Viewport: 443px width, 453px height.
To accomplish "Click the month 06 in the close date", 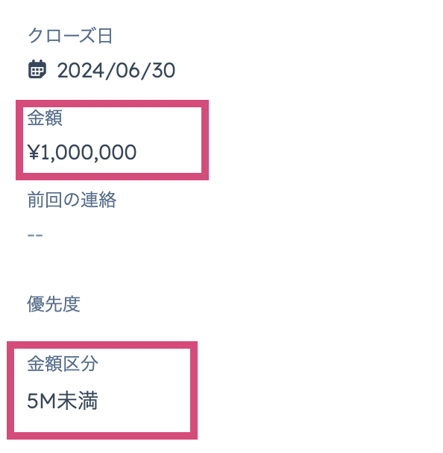I will [128, 70].
